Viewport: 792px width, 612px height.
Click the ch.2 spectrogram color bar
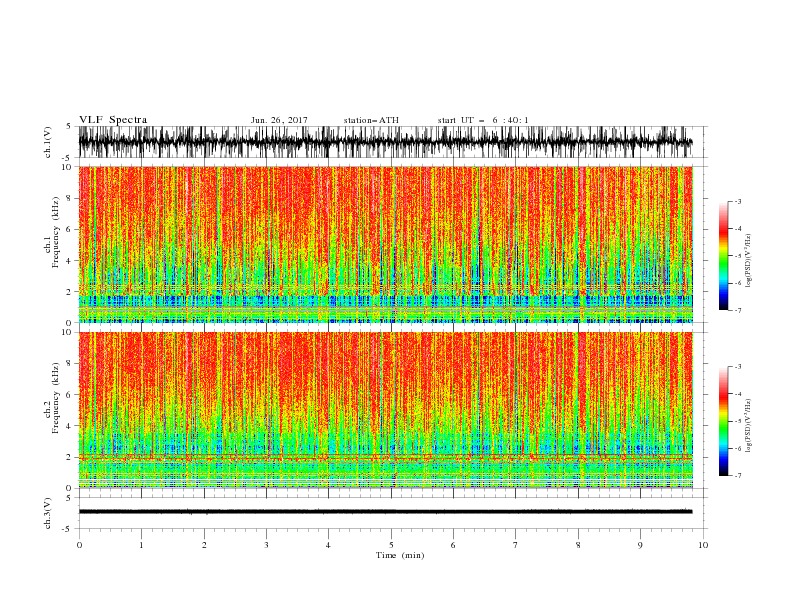click(724, 421)
